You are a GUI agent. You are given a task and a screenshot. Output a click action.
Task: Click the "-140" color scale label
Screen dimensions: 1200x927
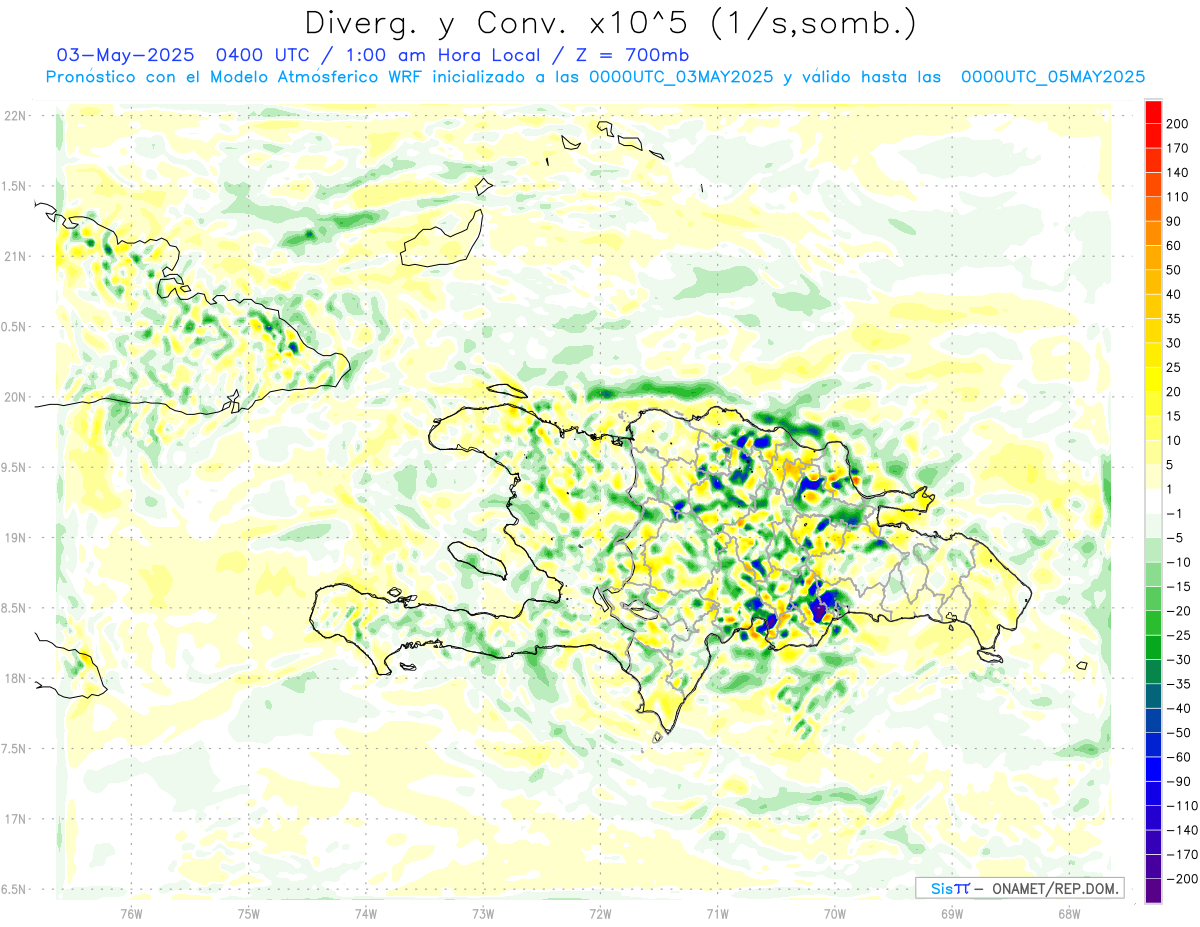coord(1180,830)
